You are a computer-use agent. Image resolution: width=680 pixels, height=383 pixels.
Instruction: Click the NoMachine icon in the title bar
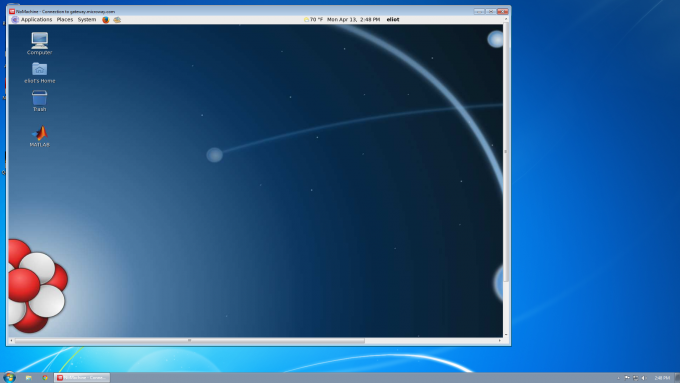coord(12,11)
